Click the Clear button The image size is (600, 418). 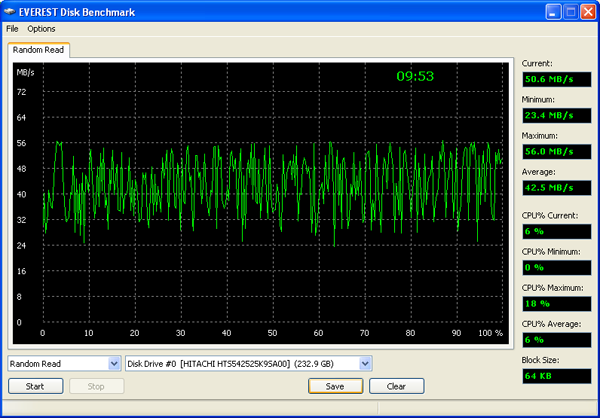point(396,386)
